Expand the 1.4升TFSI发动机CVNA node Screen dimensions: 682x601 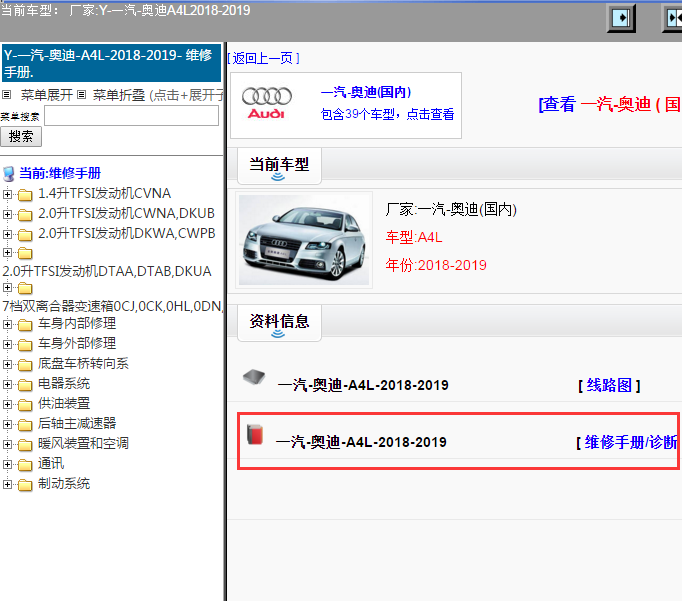7,194
